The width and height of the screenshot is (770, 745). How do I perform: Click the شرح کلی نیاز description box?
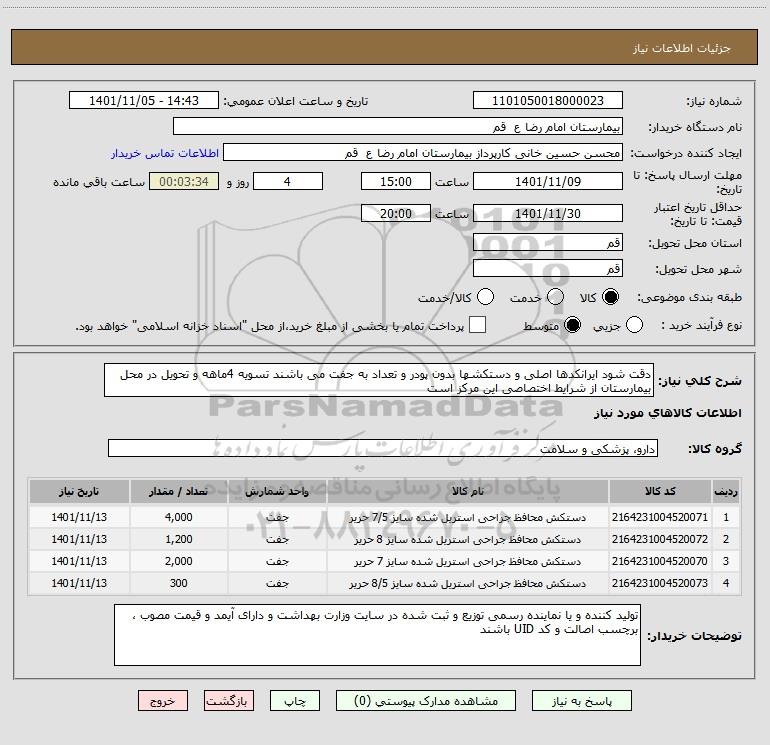[x=379, y=381]
